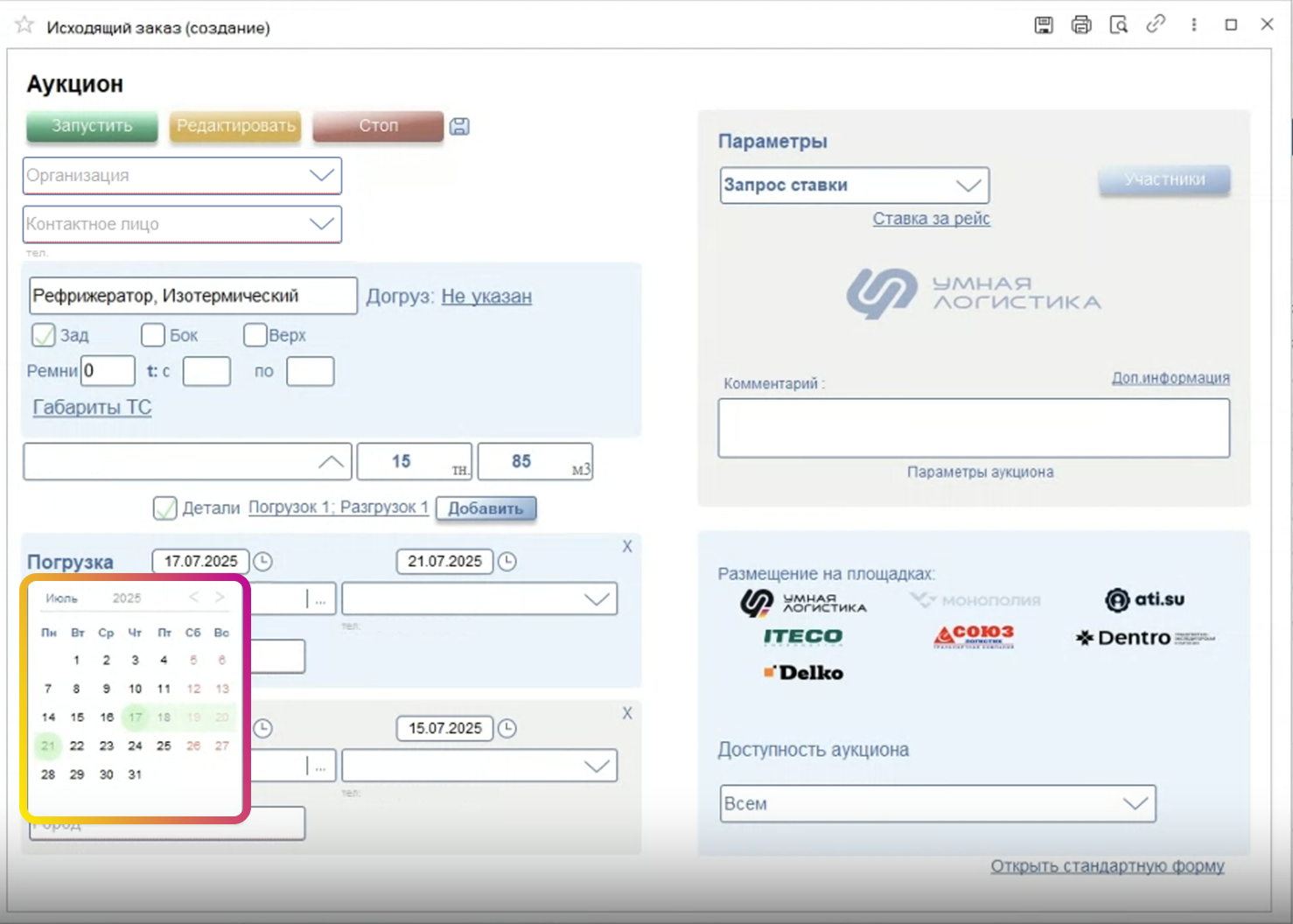
Task: Click the 21.07.2025 date field
Action: [x=445, y=562]
